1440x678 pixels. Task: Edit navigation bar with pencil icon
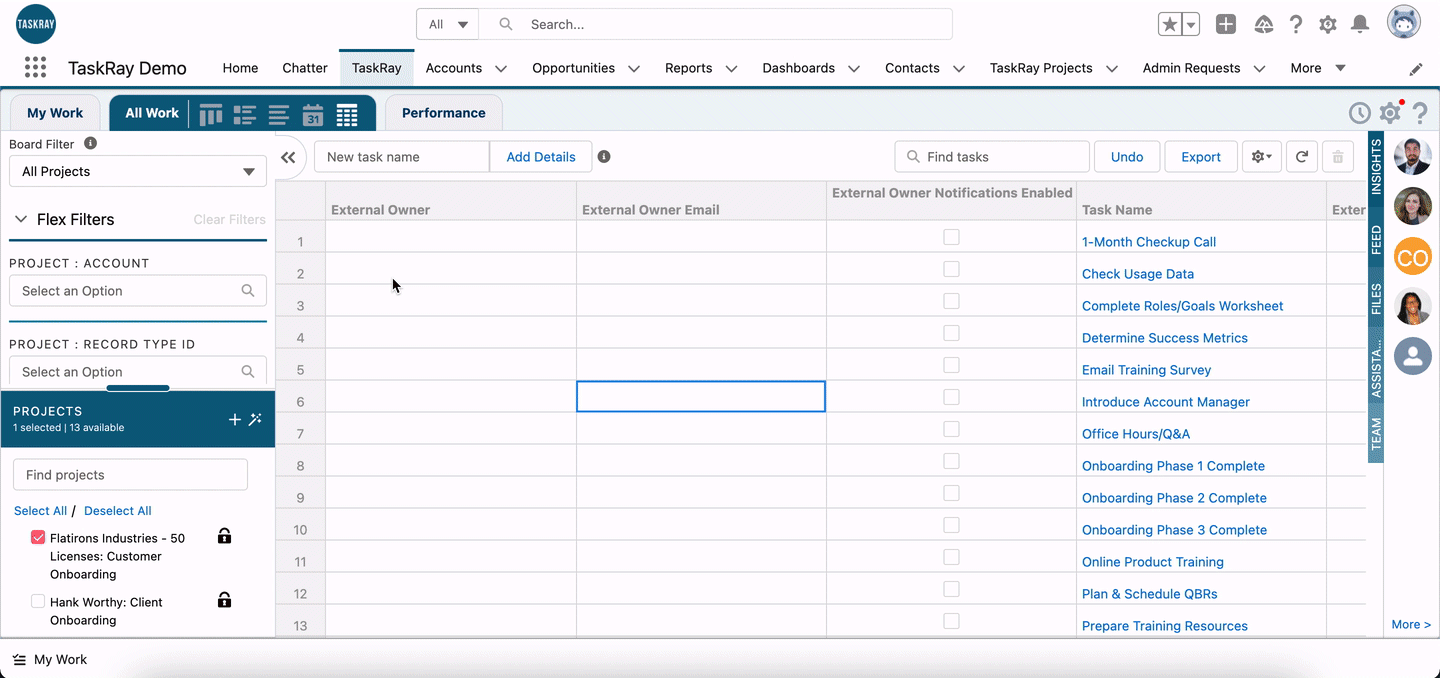1416,69
